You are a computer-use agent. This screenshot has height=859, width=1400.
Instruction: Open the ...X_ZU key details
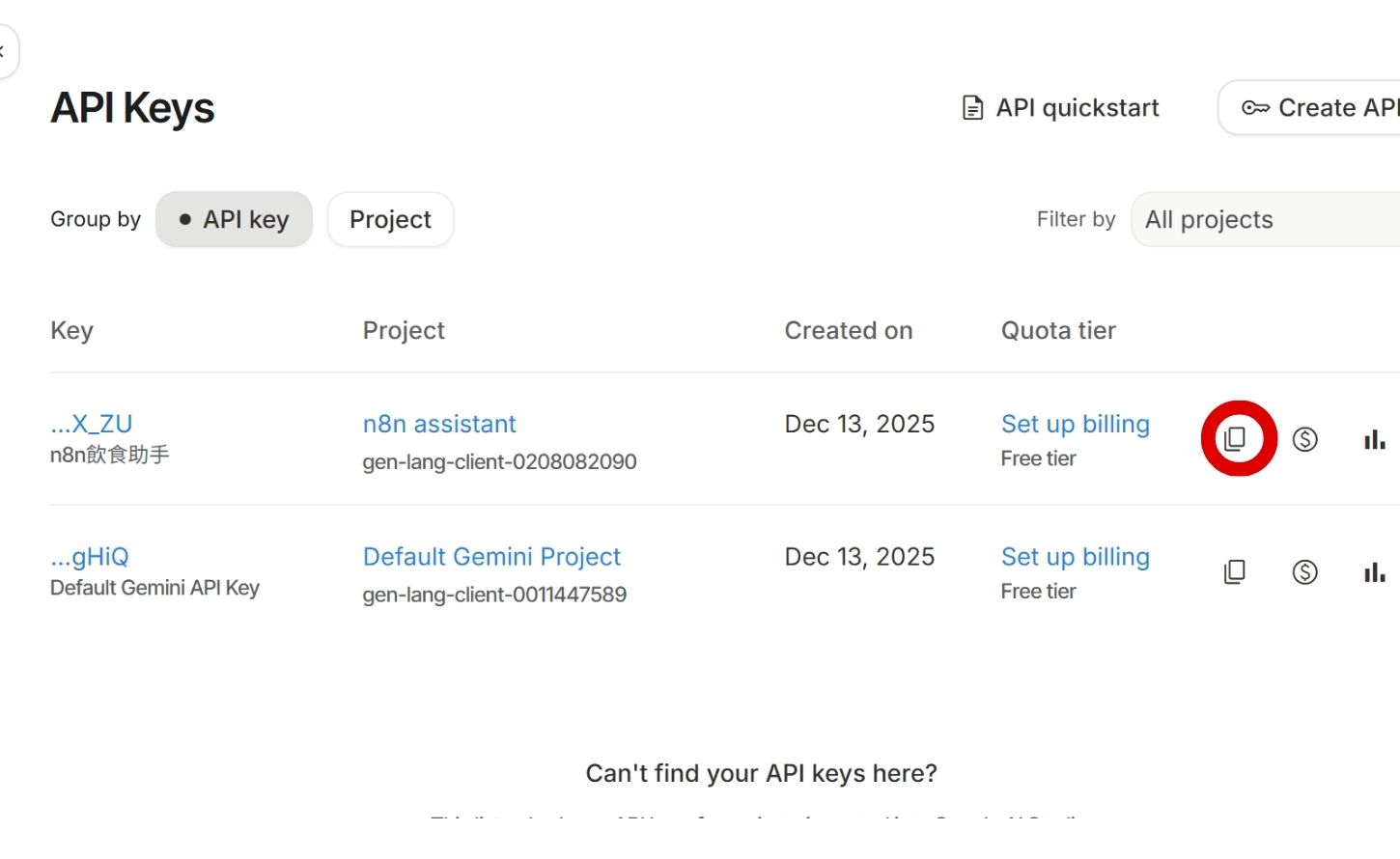[x=92, y=424]
